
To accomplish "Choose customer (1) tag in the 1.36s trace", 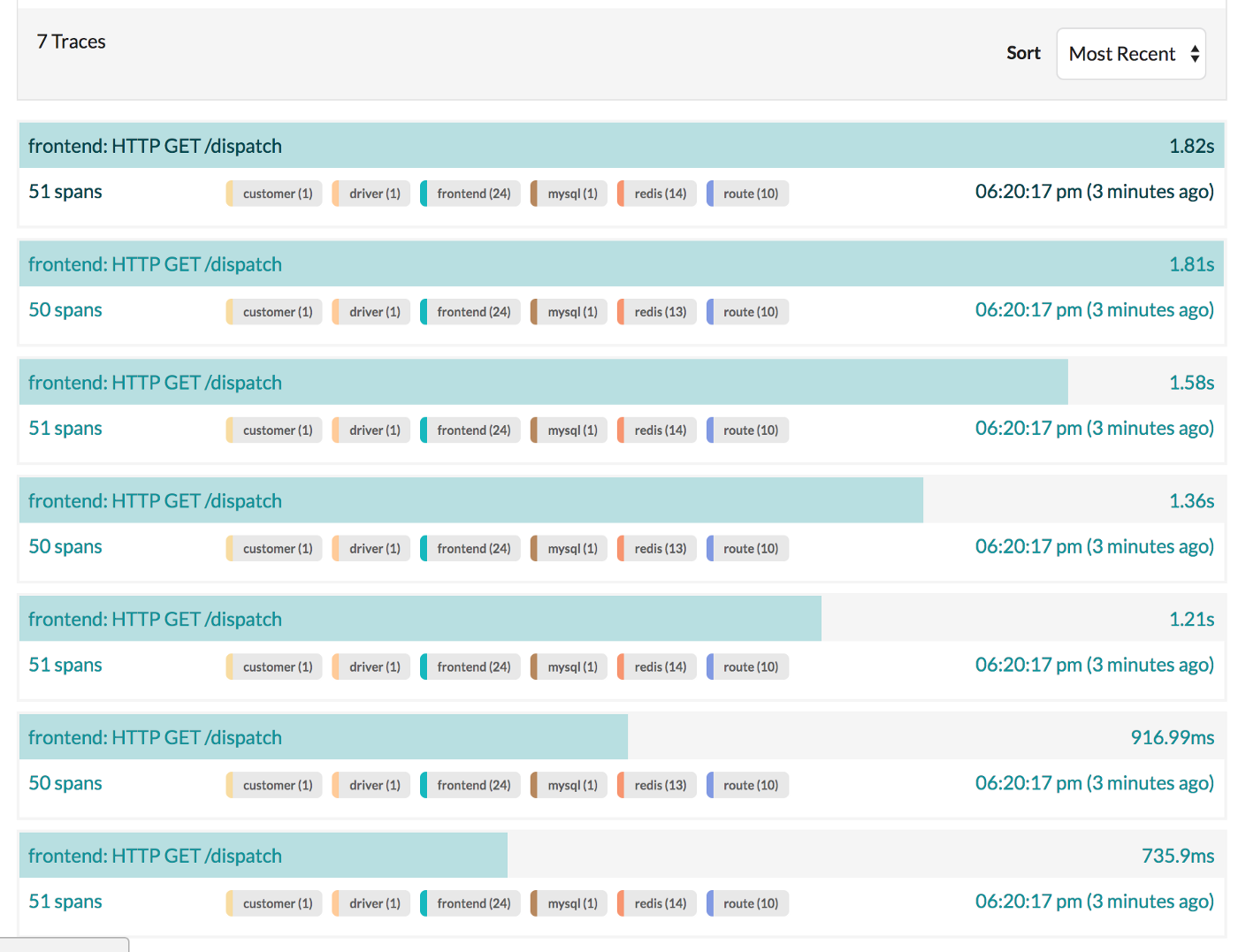I will point(274,549).
